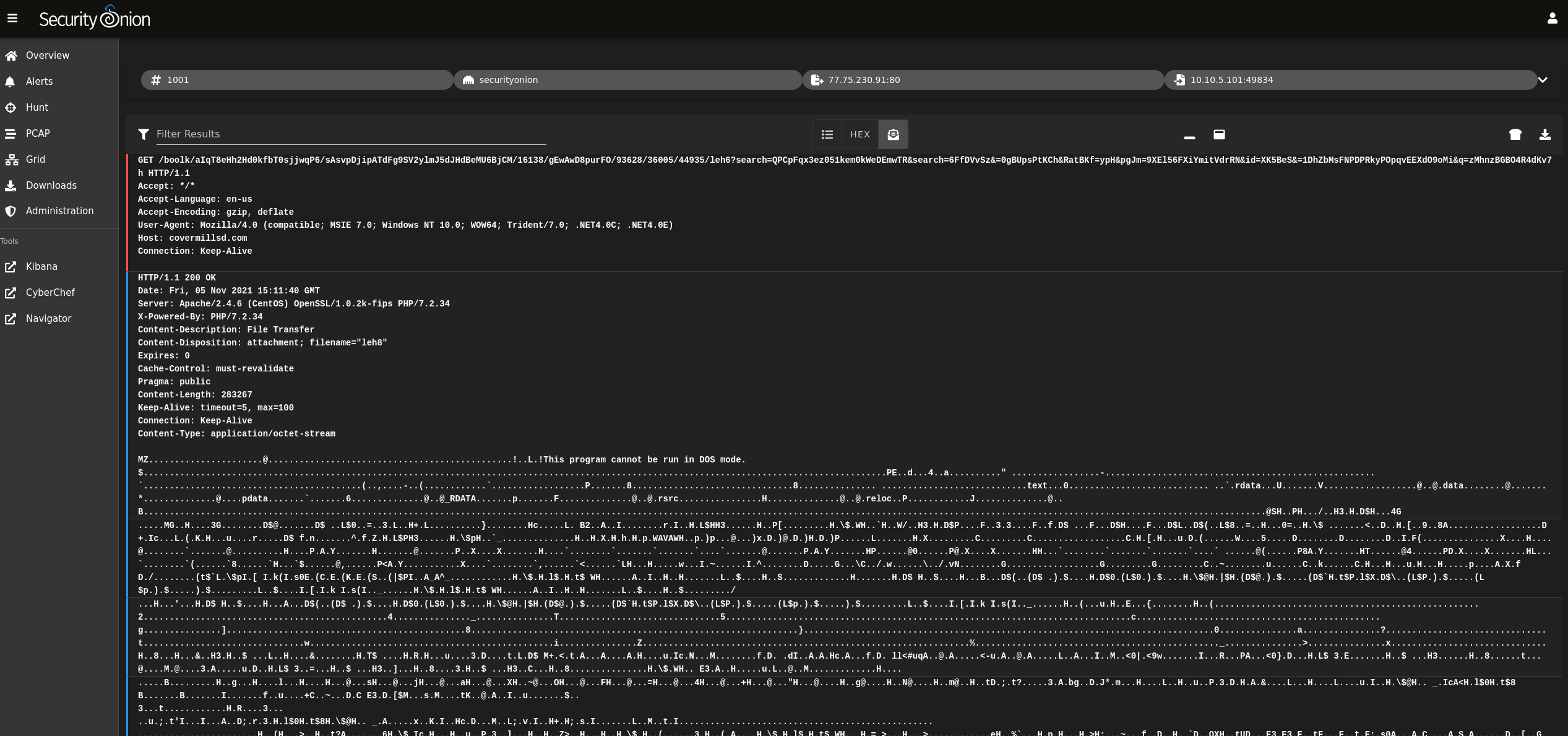Open the Hunt page
This screenshot has height=736, width=1568.
pyautogui.click(x=59, y=107)
